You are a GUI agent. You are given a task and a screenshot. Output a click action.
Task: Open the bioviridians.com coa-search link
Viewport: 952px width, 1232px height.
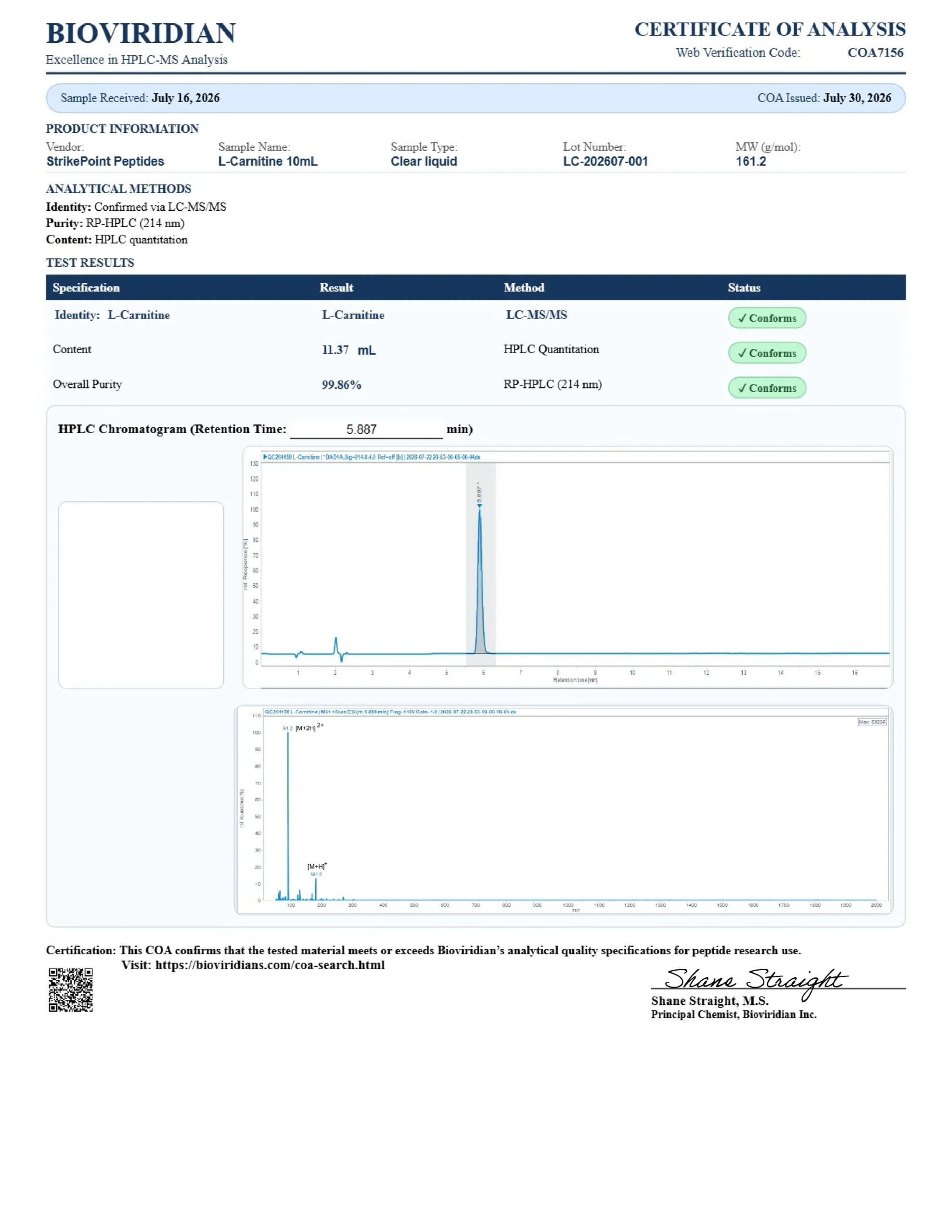point(270,965)
